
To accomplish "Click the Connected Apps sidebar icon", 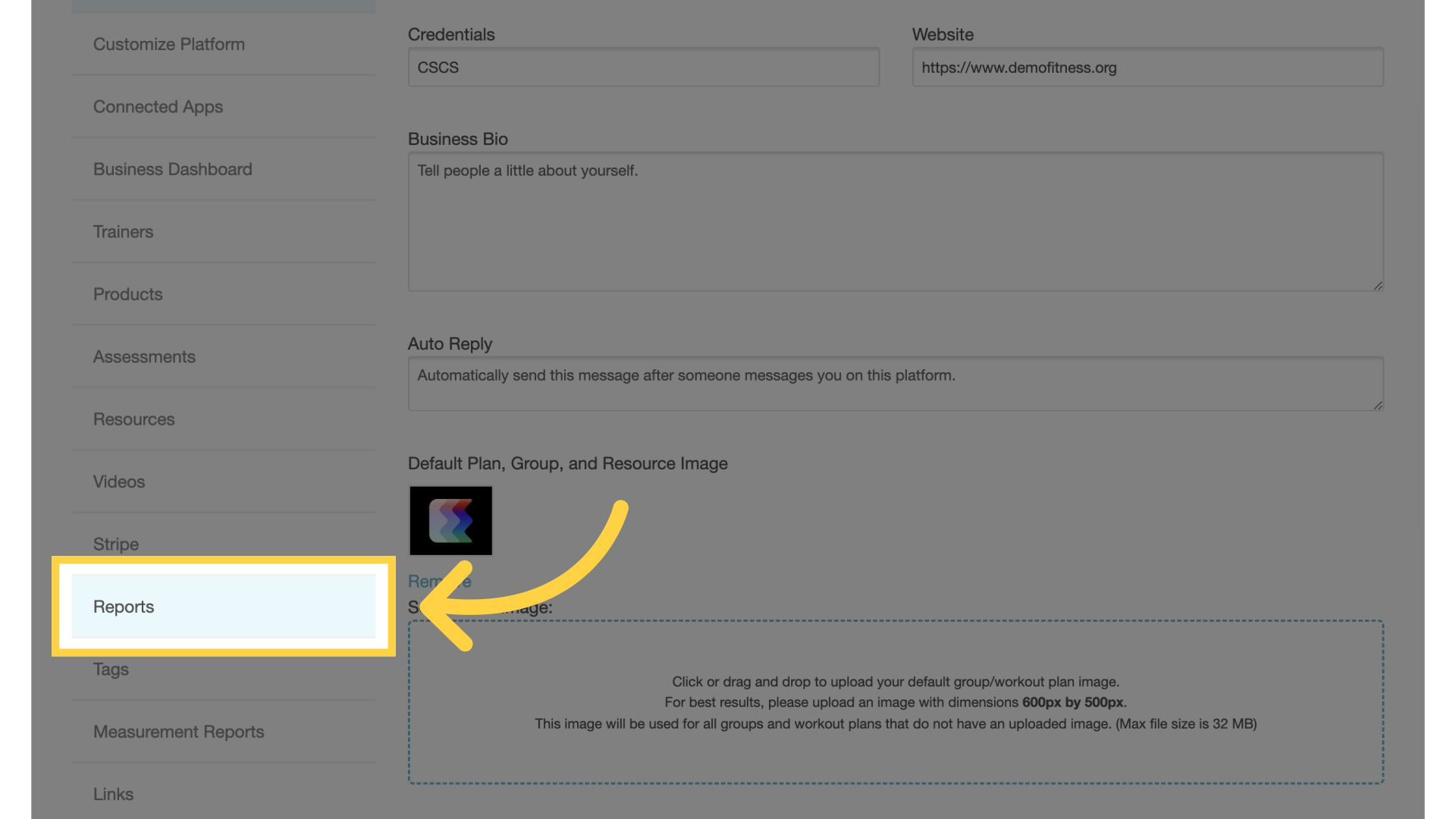I will pos(156,106).
